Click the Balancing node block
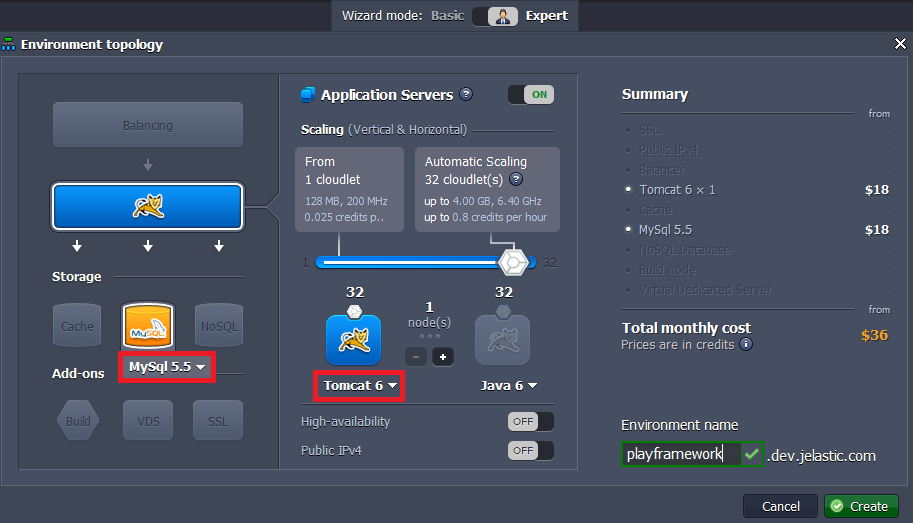The image size is (913, 523). [x=148, y=125]
